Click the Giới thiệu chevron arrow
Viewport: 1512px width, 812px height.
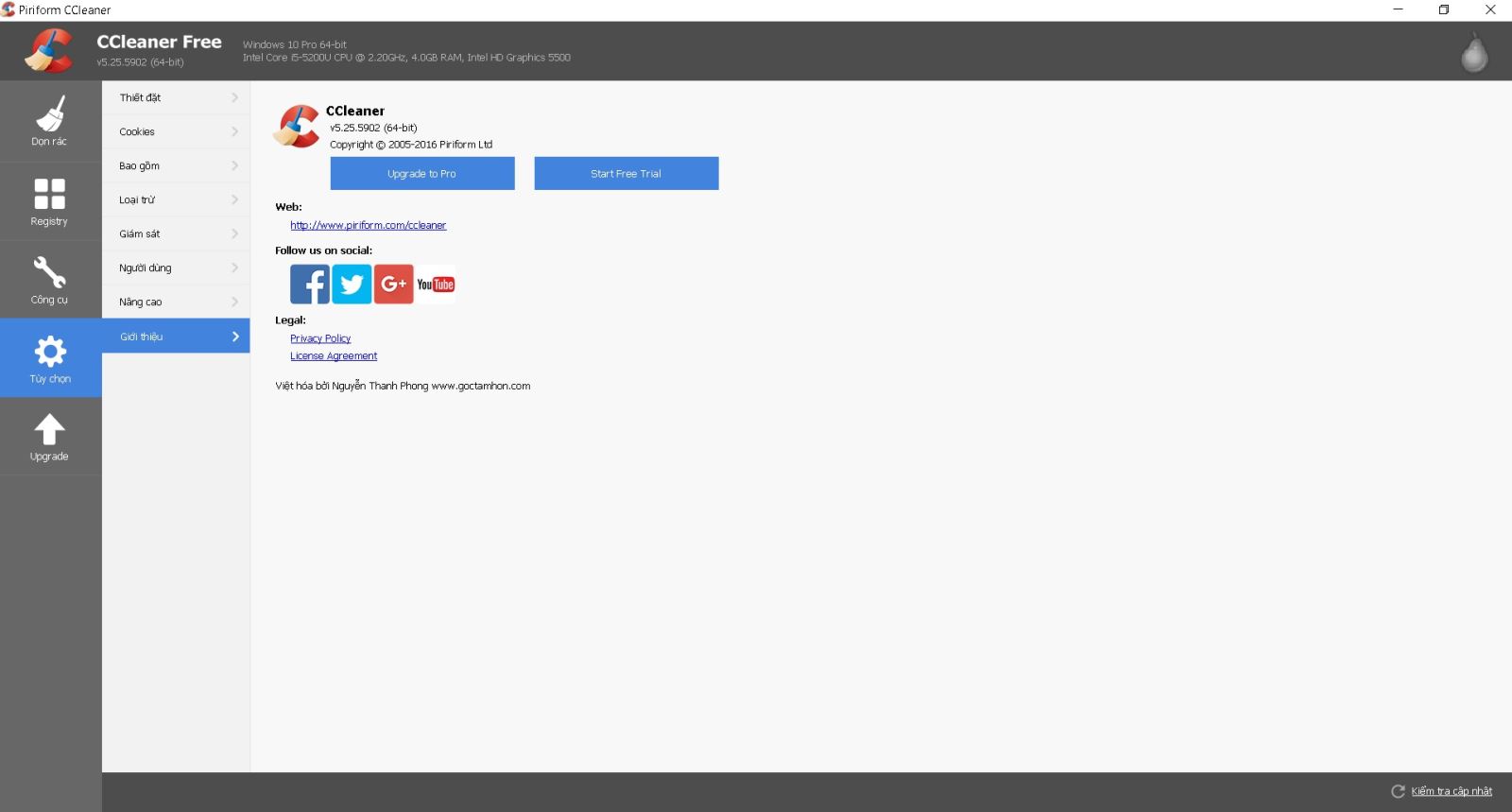click(235, 337)
